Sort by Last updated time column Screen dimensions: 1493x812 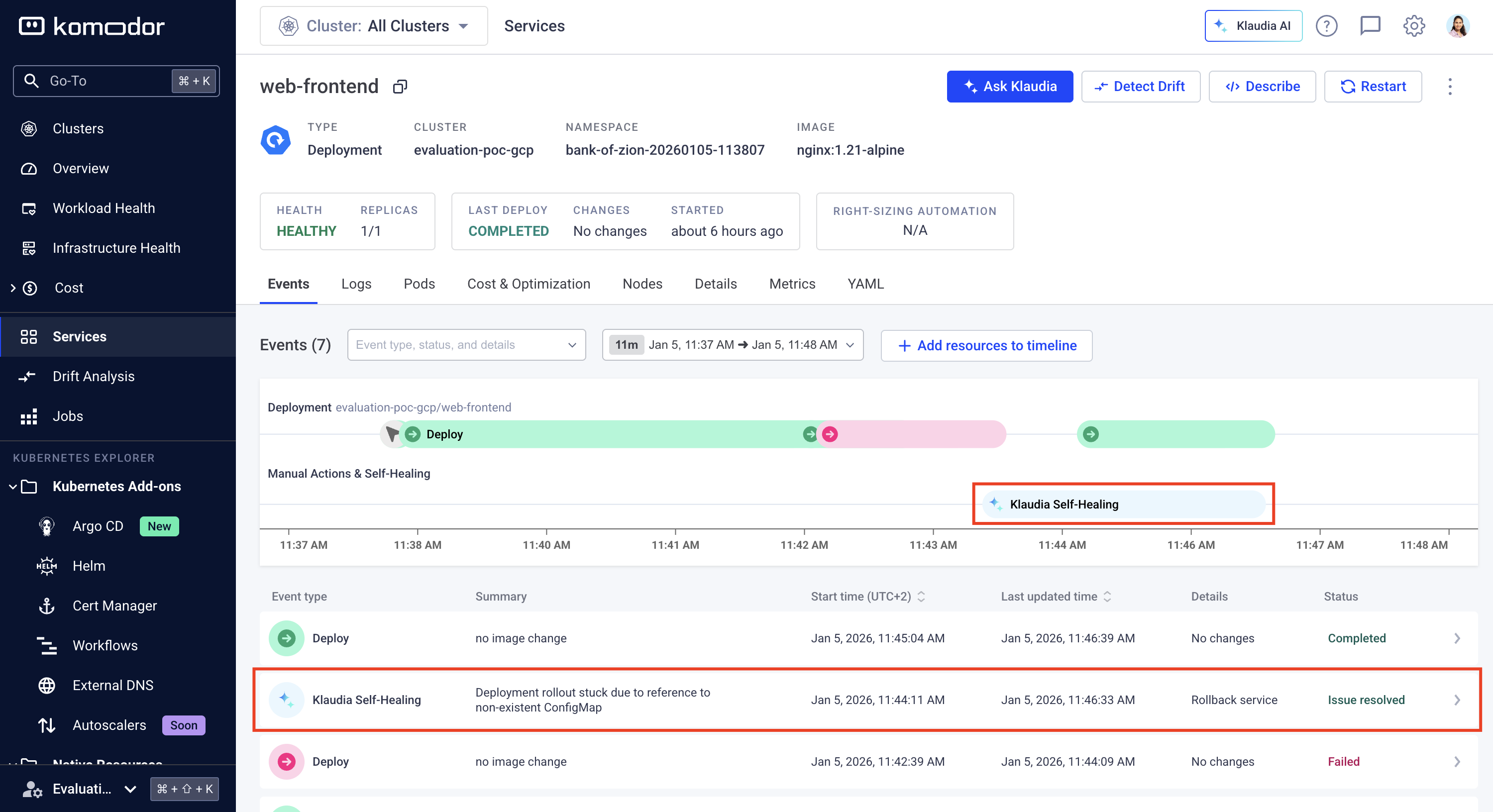pyautogui.click(x=1107, y=597)
